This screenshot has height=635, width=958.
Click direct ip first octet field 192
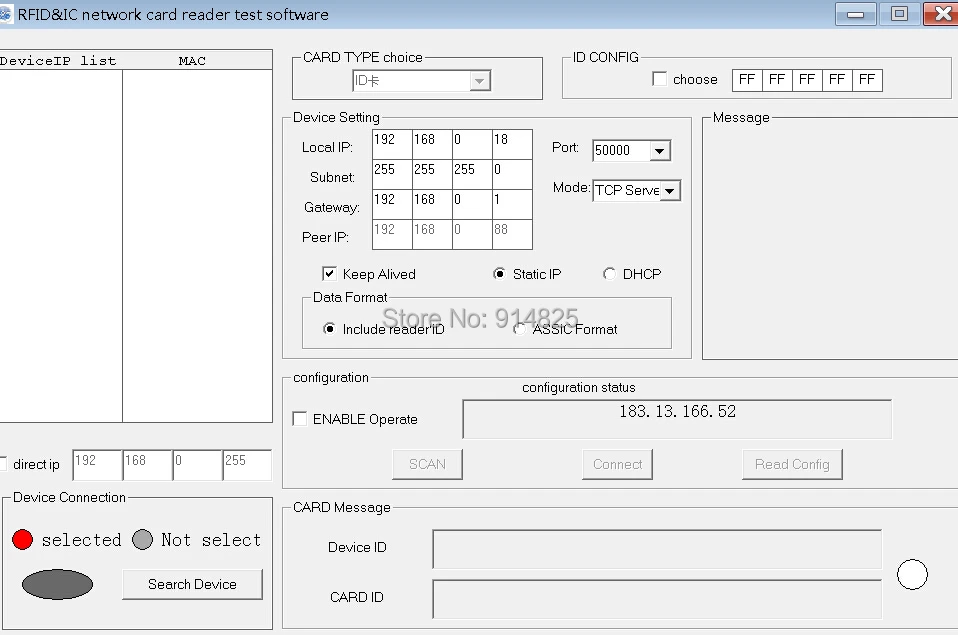tap(97, 465)
